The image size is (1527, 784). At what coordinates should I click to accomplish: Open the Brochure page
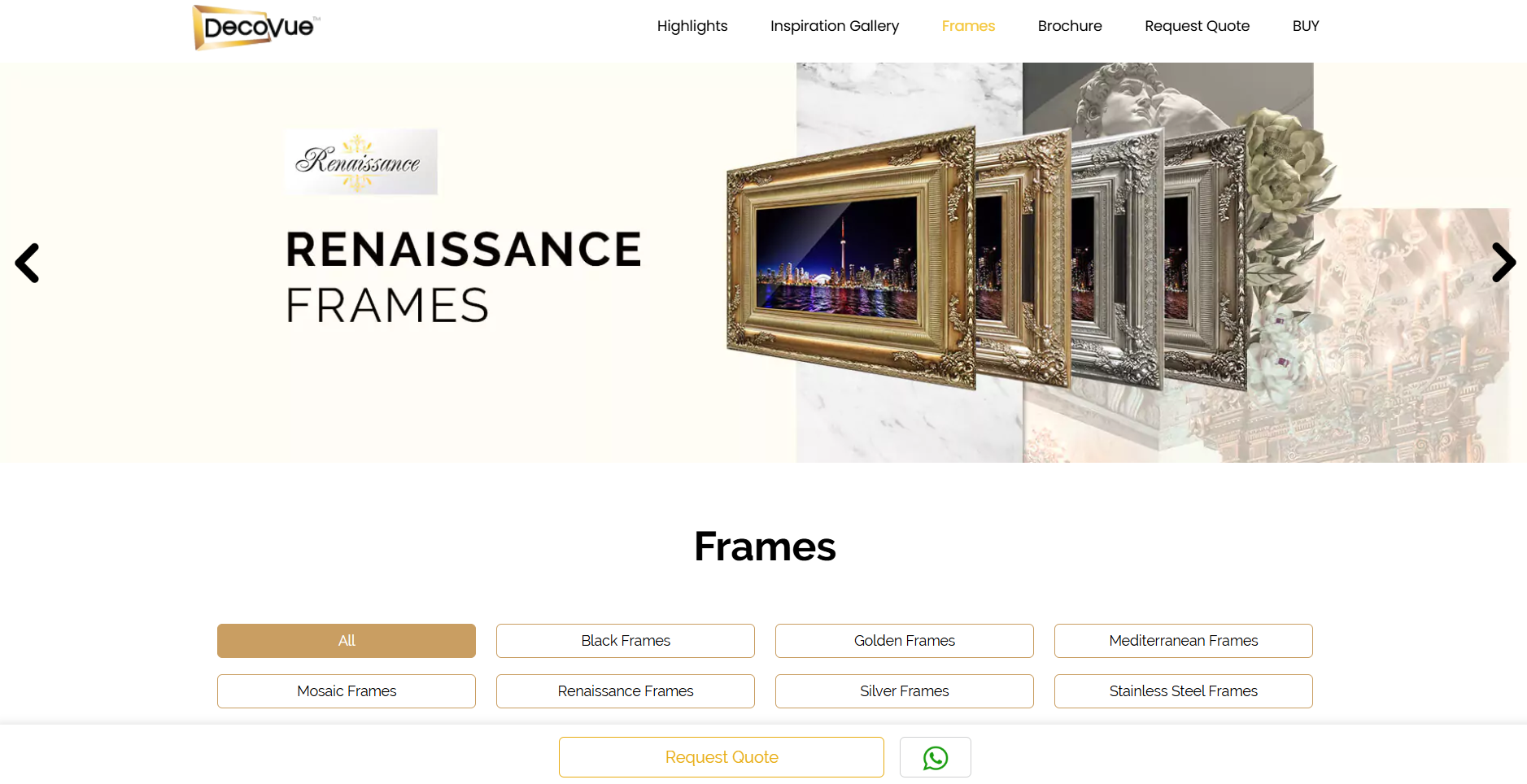tap(1069, 26)
